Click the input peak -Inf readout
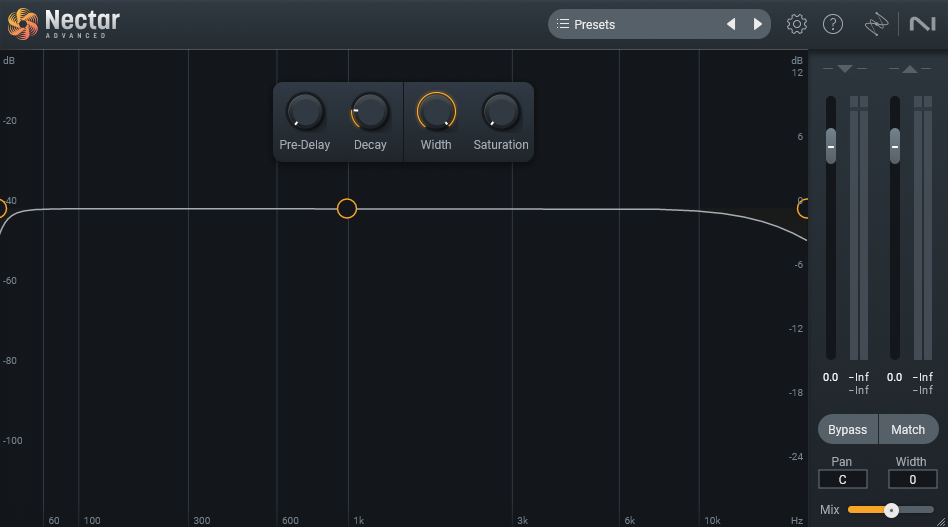The image size is (948, 527). [859, 377]
